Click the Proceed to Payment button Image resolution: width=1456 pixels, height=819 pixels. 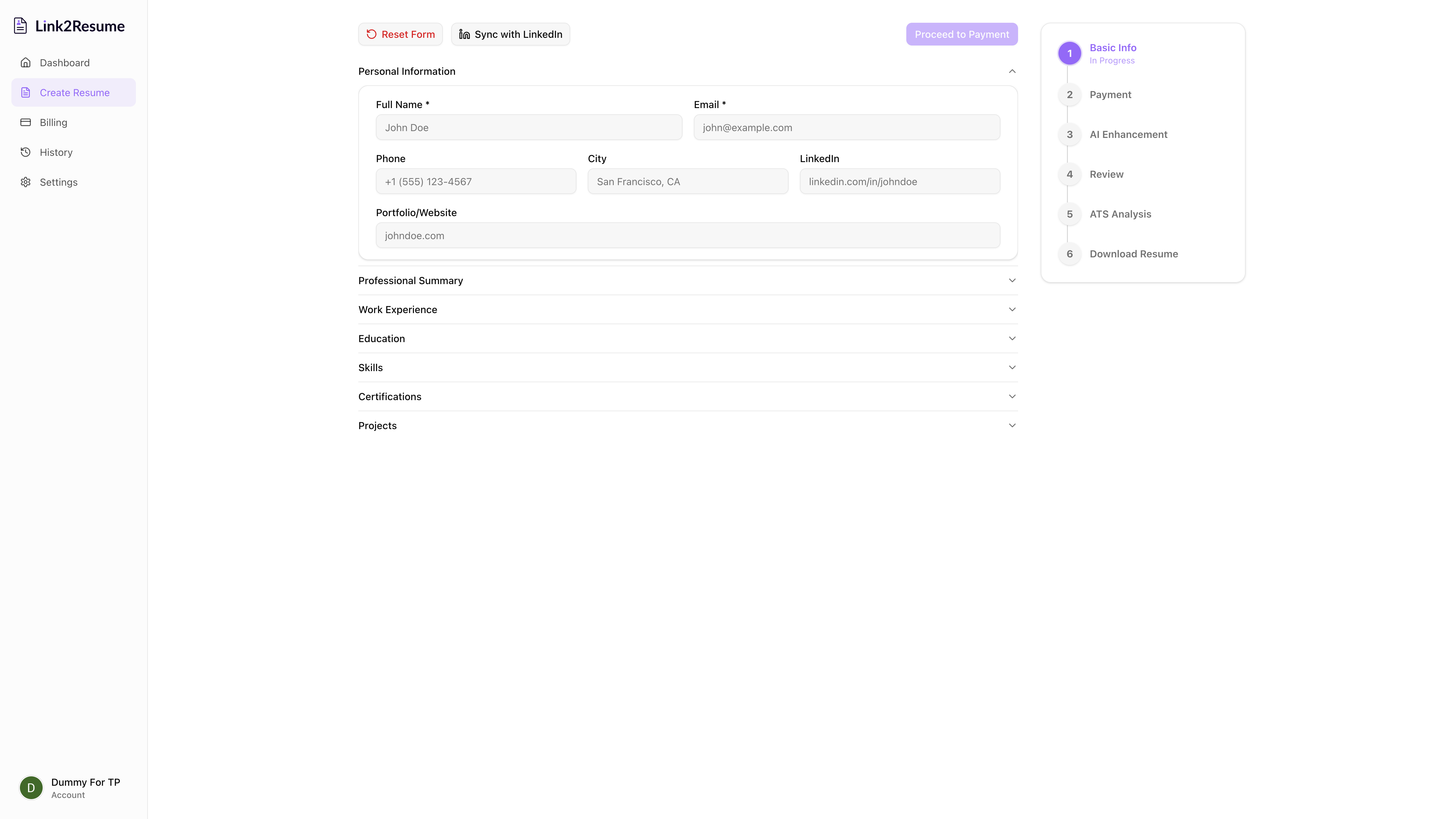[961, 34]
